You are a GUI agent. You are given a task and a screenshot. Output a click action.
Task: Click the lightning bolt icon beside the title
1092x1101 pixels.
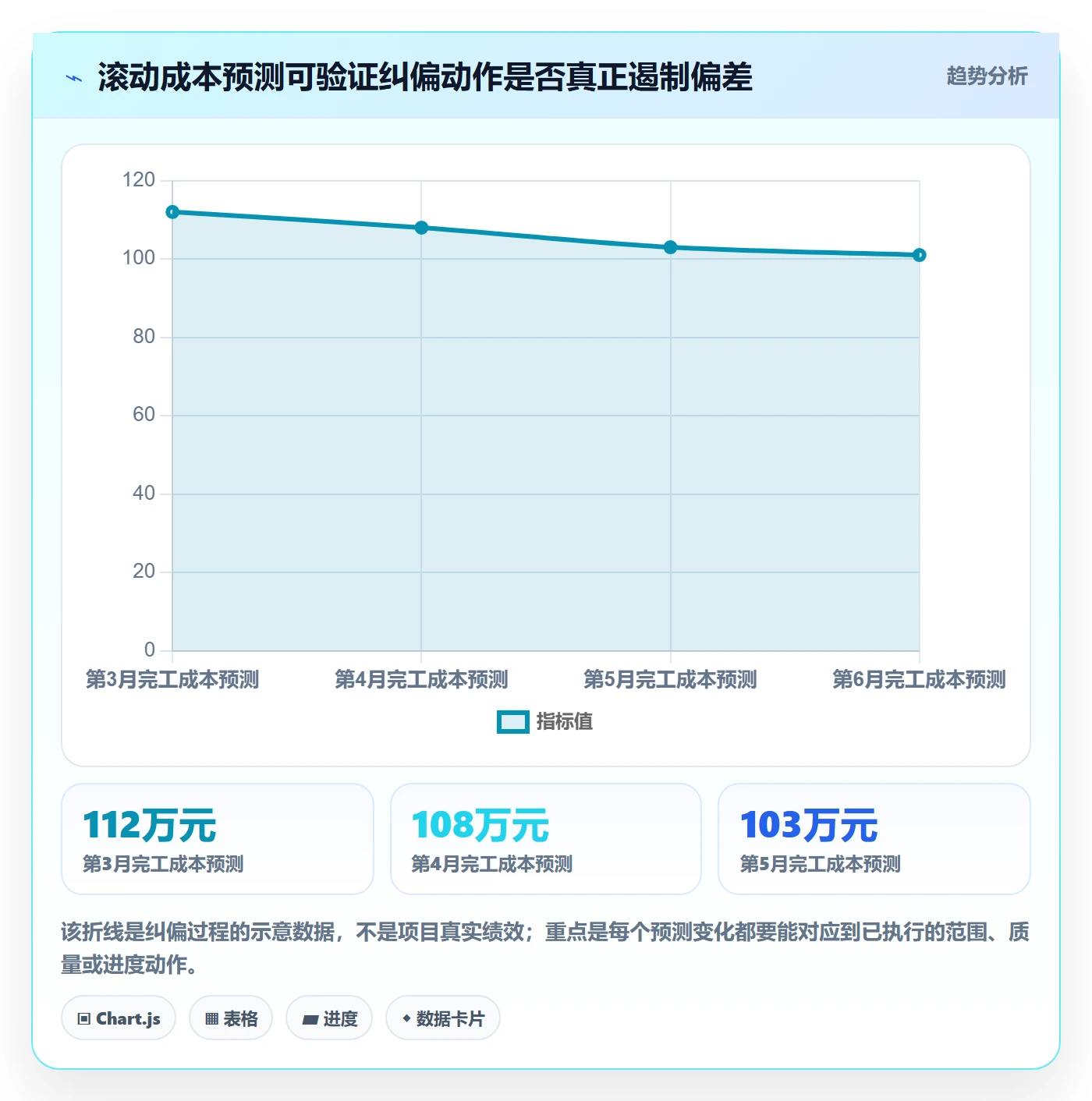click(x=74, y=78)
